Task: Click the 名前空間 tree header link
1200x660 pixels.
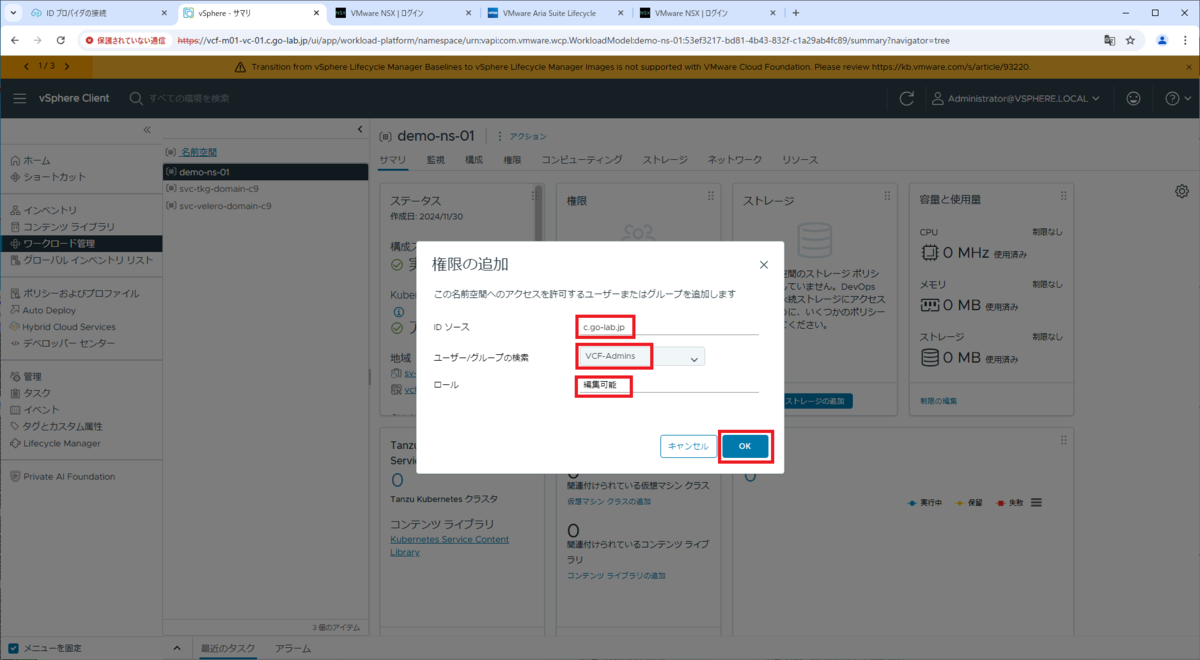Action: coord(198,151)
